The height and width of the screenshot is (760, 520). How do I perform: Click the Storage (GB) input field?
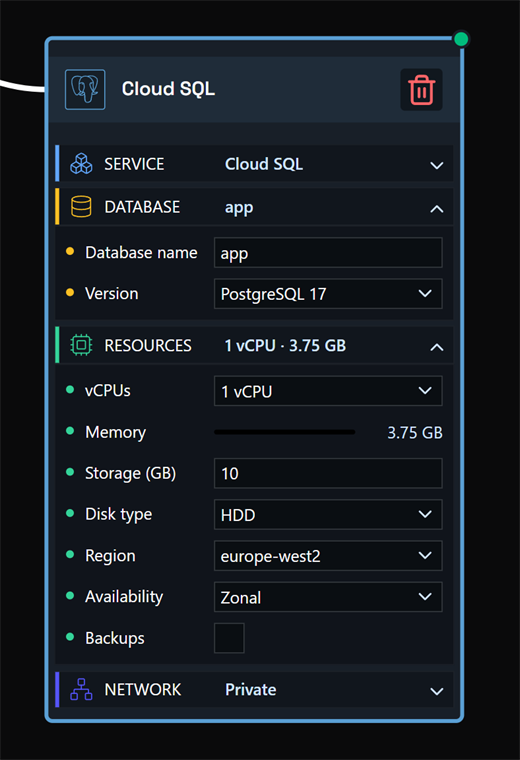[x=328, y=473]
